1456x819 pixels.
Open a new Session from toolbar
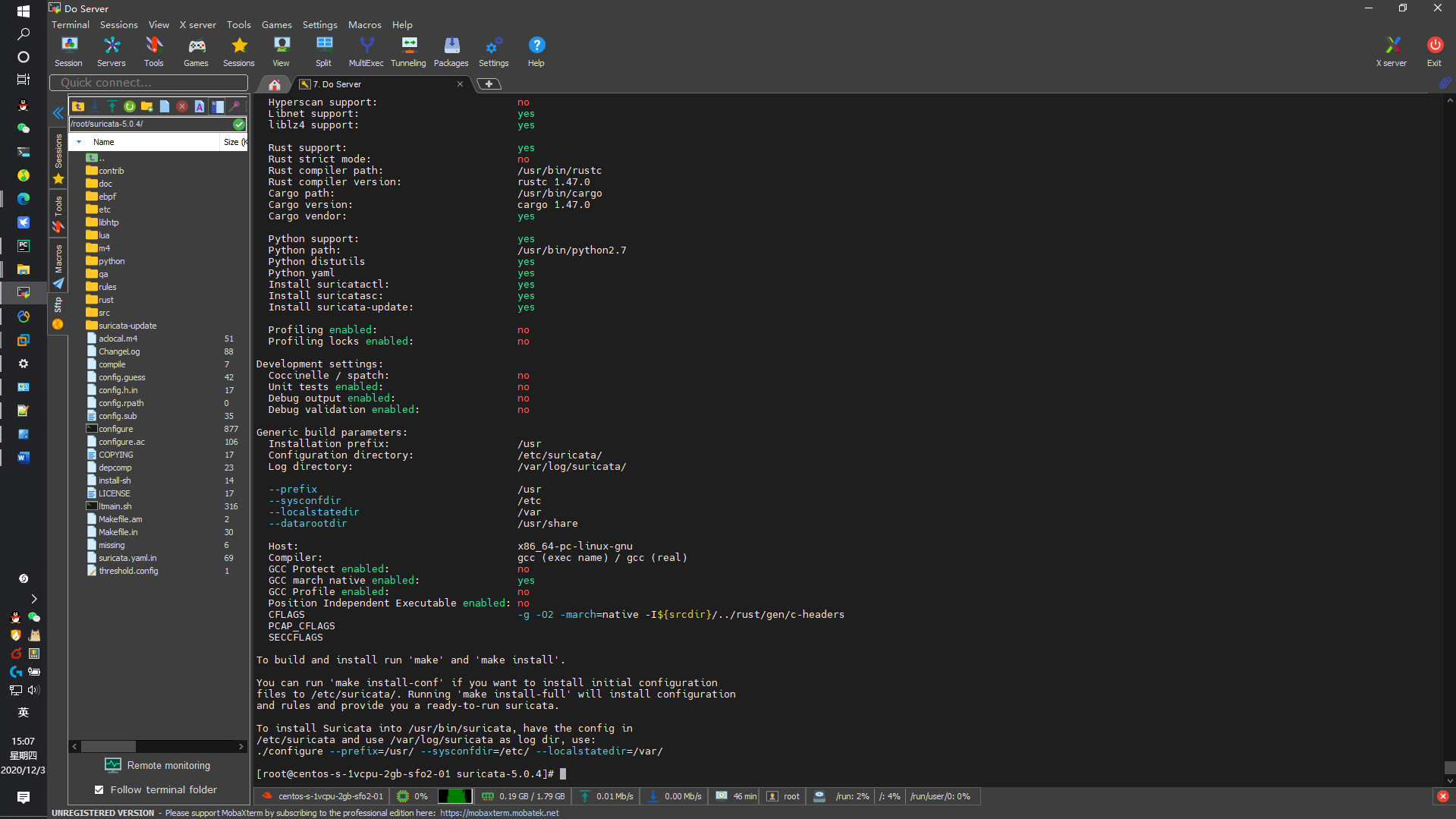68,52
